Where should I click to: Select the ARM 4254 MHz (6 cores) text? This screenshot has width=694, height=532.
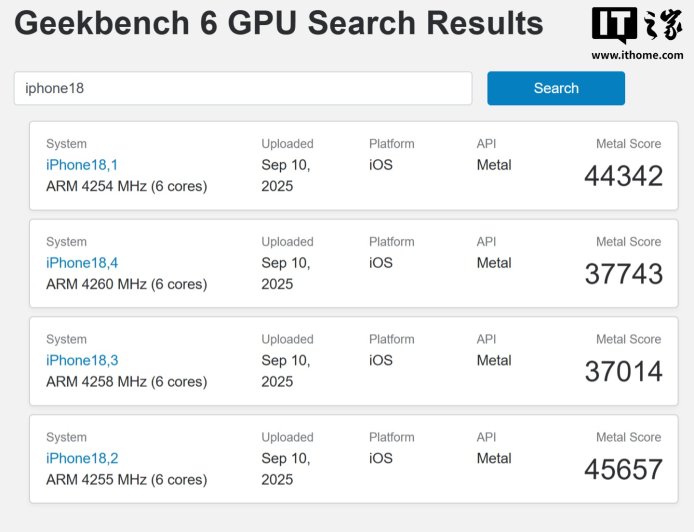[126, 186]
